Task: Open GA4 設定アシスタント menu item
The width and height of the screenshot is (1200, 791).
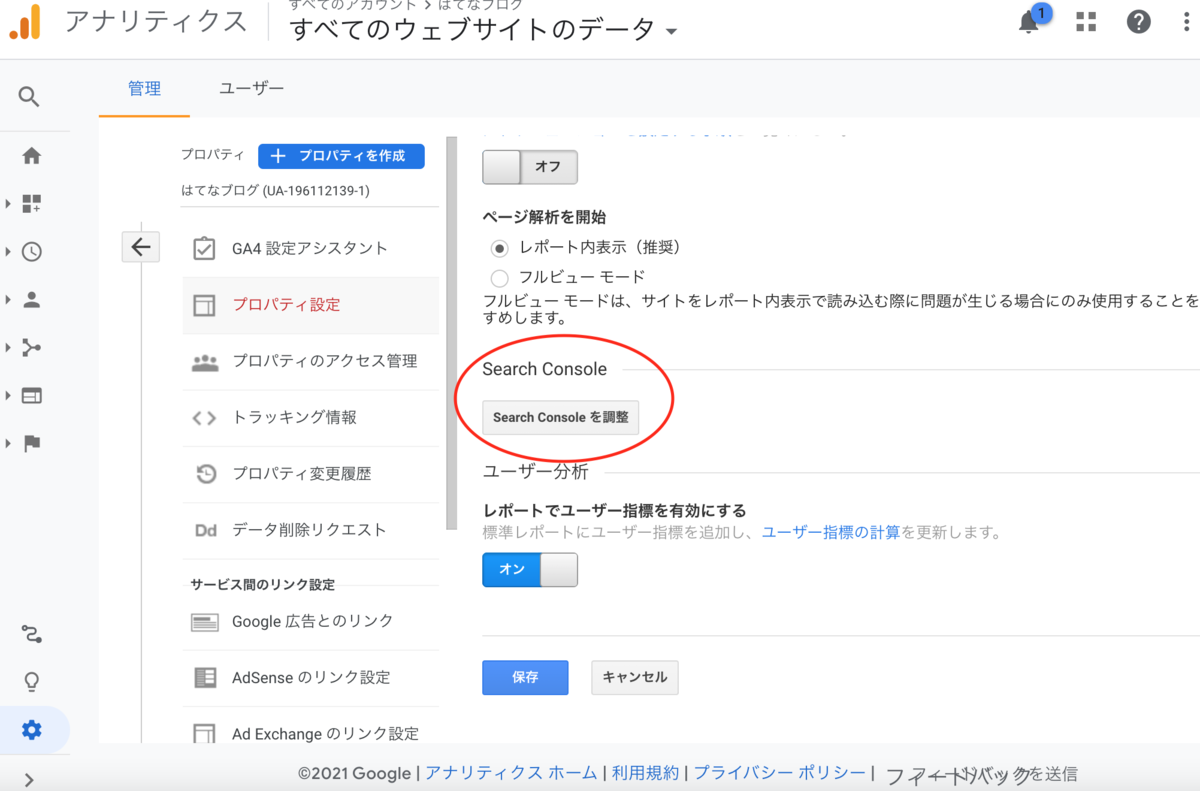Action: 310,248
